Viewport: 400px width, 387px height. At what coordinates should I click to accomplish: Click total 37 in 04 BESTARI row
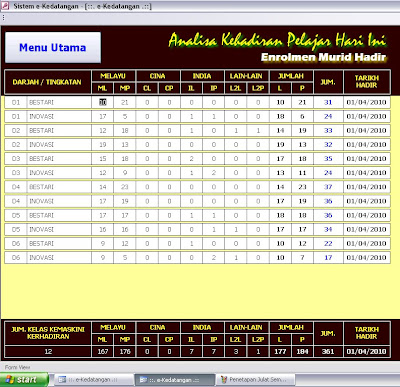pyautogui.click(x=328, y=187)
